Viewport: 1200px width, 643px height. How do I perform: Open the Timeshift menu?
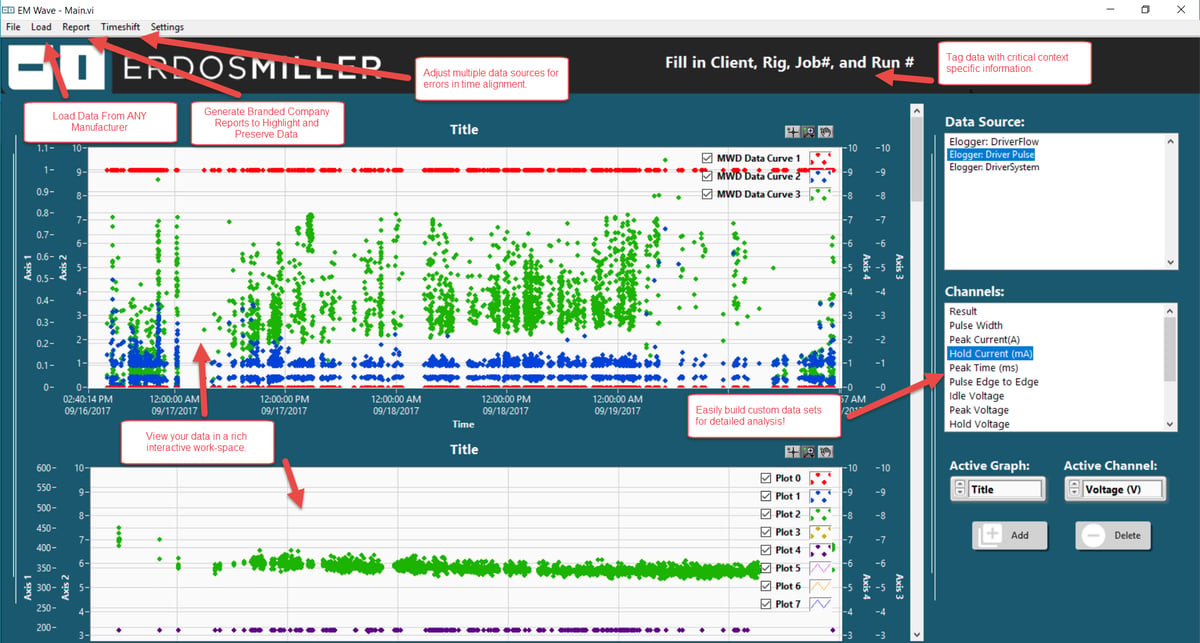click(121, 27)
